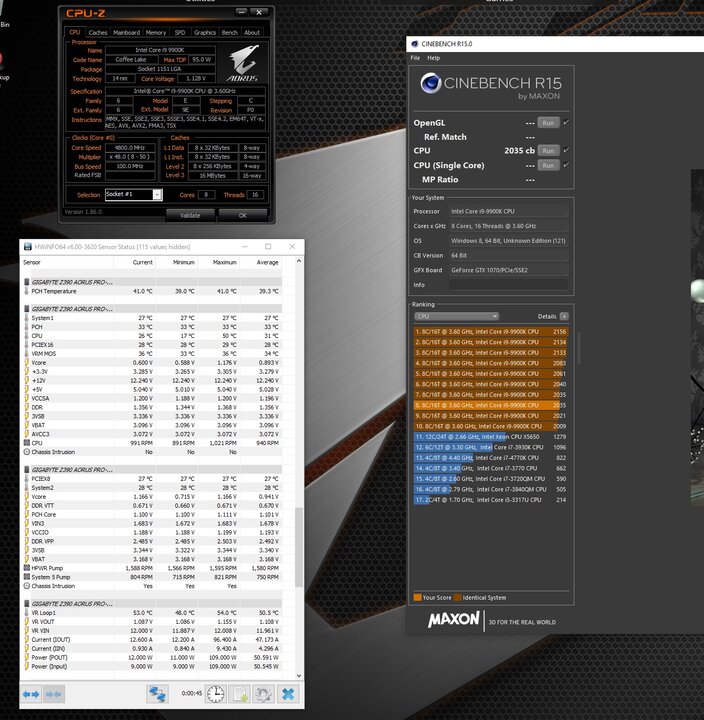
Task: Click the HWiNFO vertical scrollbar thumb
Action: [x=299, y=547]
